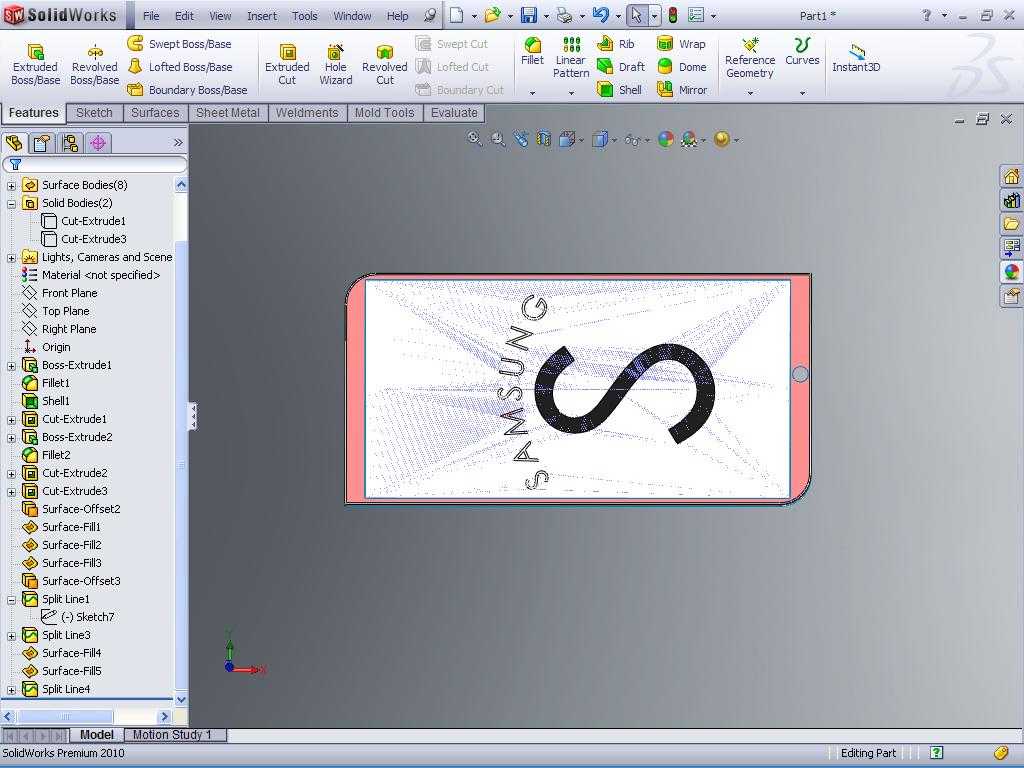Select the Revolved Boss/Base tool
The image size is (1024, 768).
(x=95, y=64)
